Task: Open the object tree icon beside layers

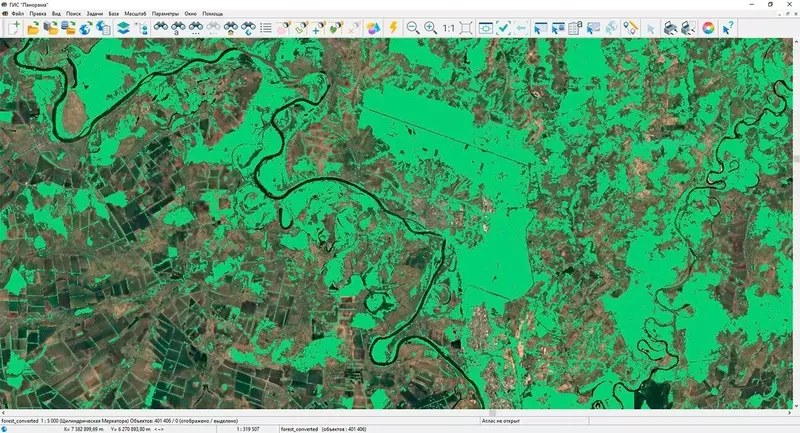Action: coord(141,28)
